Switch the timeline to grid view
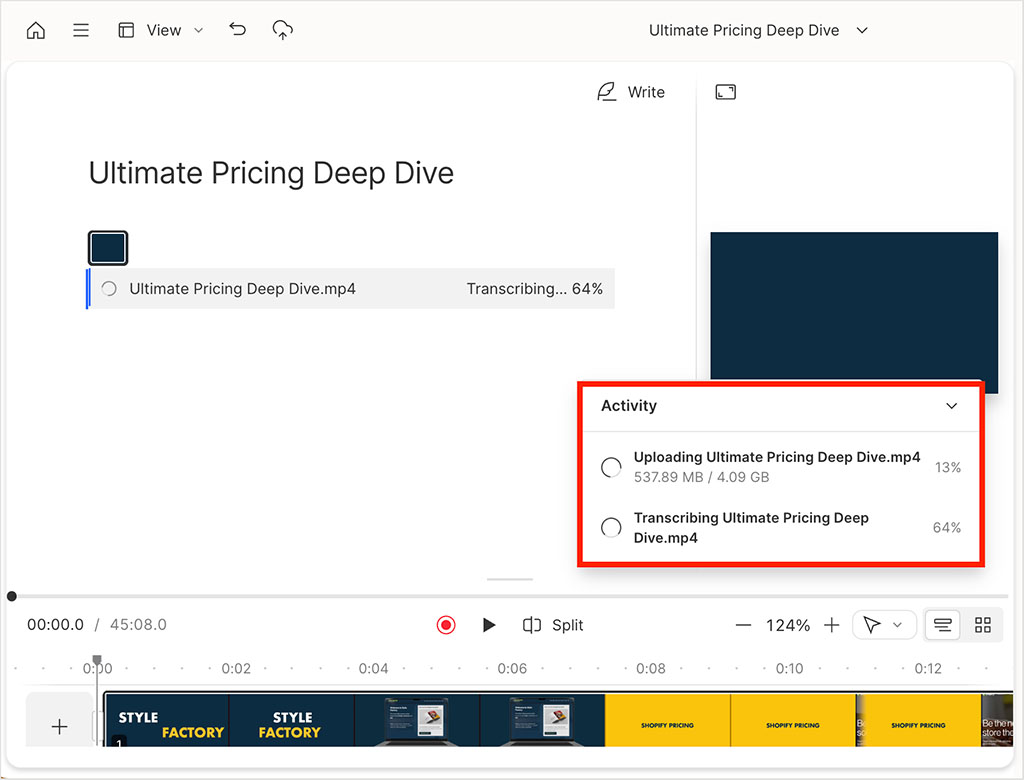This screenshot has height=780, width=1024. [983, 624]
